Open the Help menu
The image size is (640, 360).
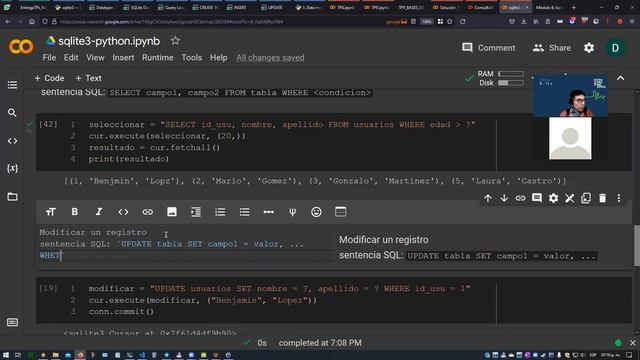click(x=218, y=58)
